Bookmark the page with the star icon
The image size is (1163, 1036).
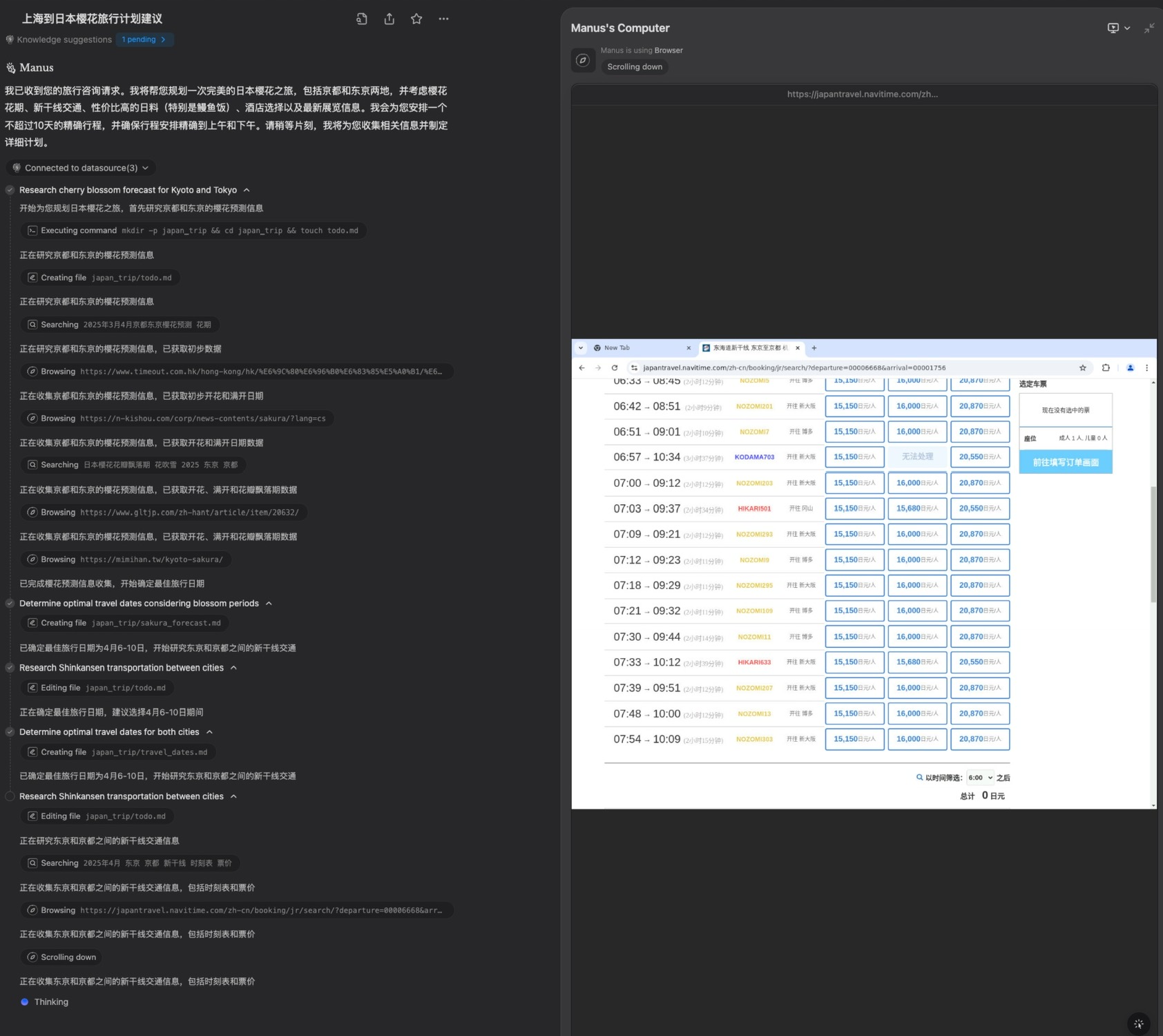1083,368
